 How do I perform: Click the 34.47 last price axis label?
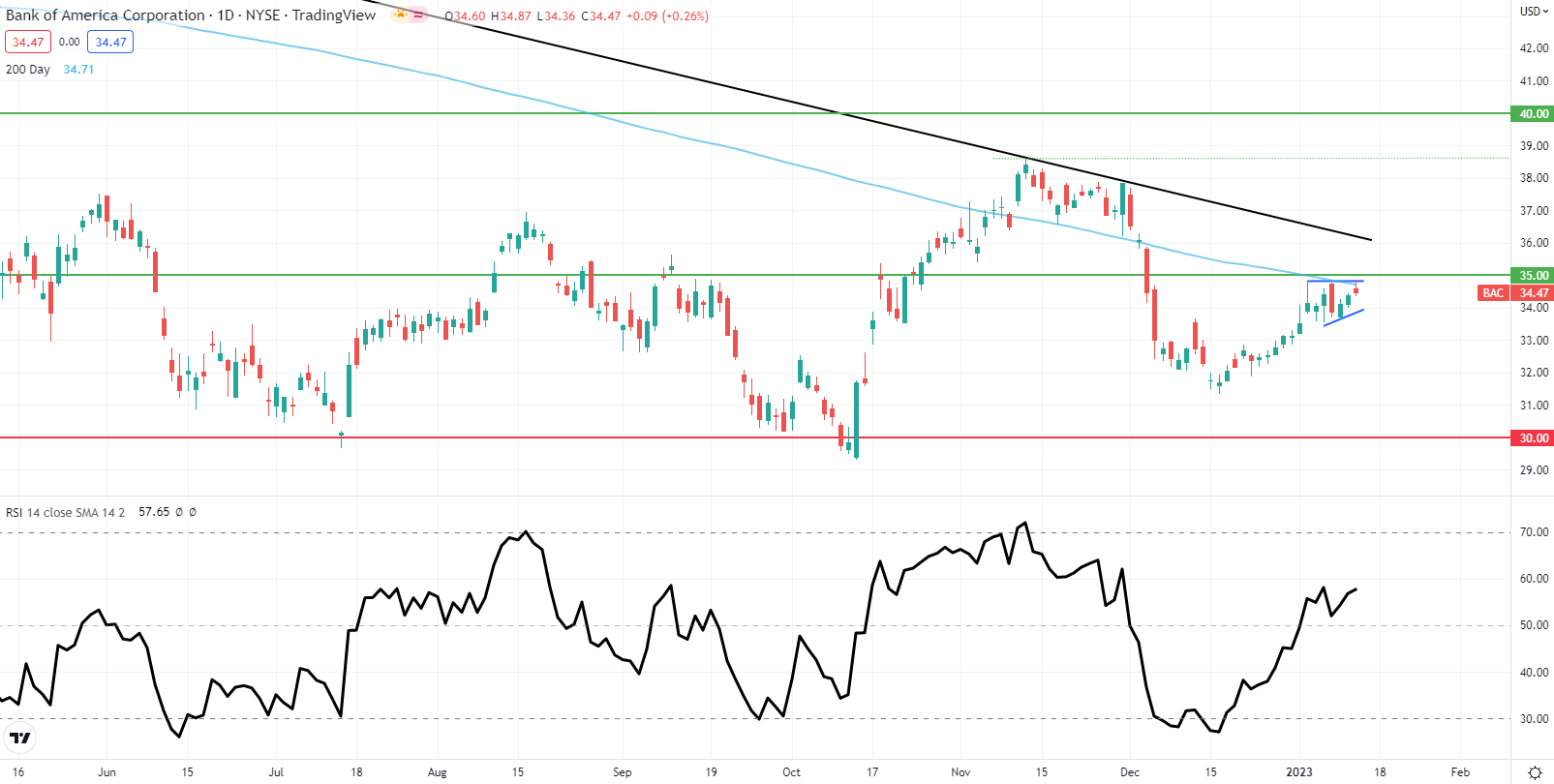[x=1533, y=293]
